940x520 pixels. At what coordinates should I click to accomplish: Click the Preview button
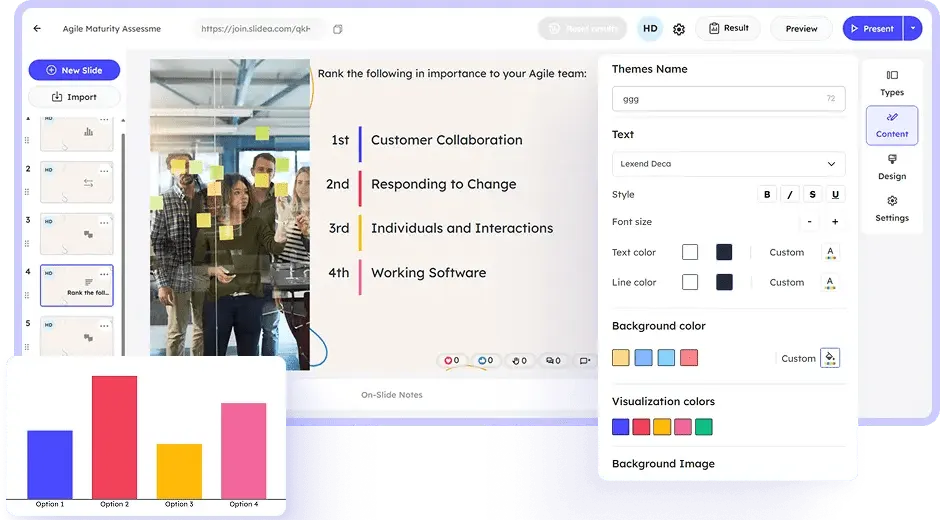[801, 29]
